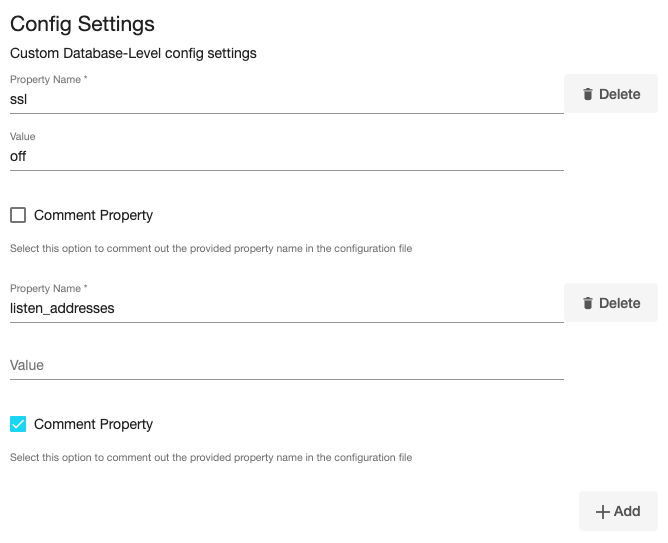668x543 pixels.
Task: Click the trash icon beside the ssl property
Action: (588, 95)
